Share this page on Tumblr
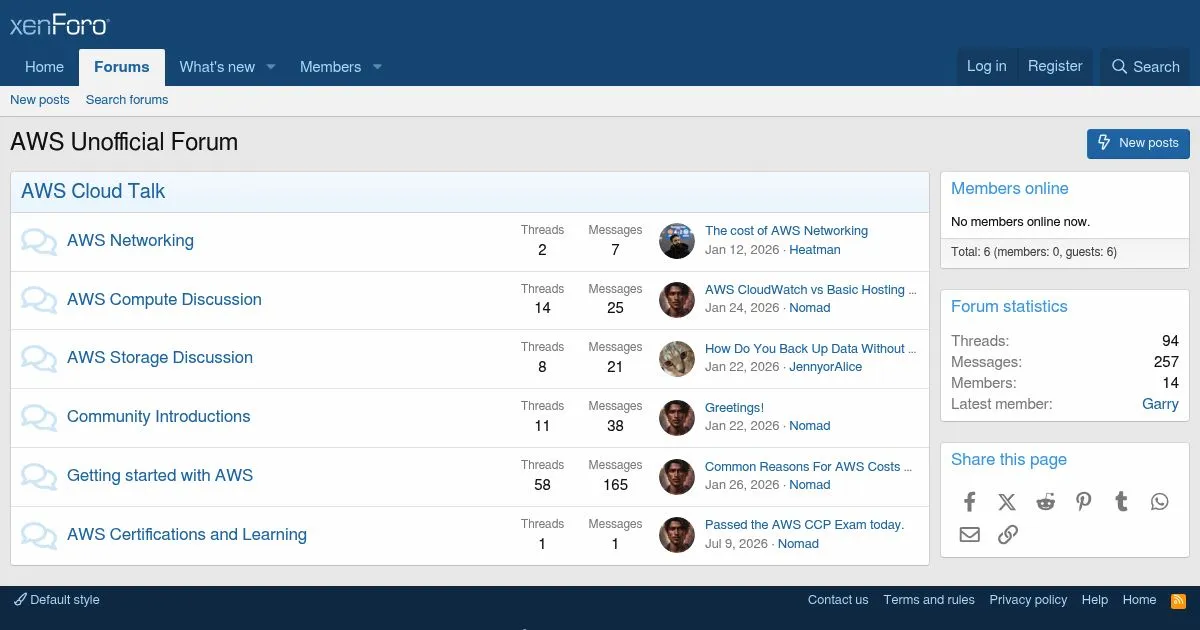The image size is (1200, 630). click(1121, 502)
